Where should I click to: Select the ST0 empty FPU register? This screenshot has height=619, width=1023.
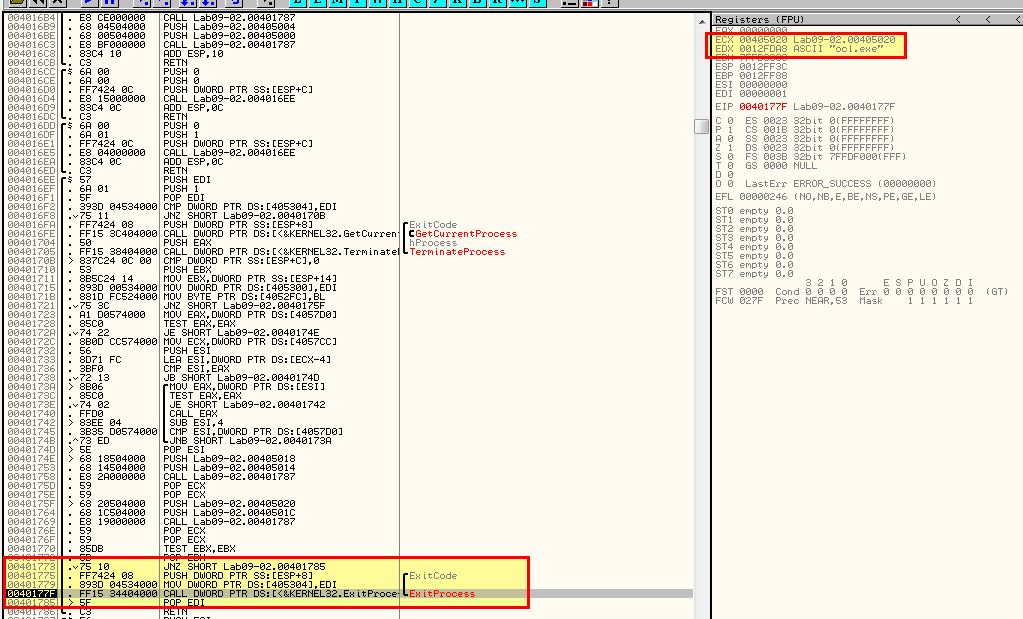[754, 211]
